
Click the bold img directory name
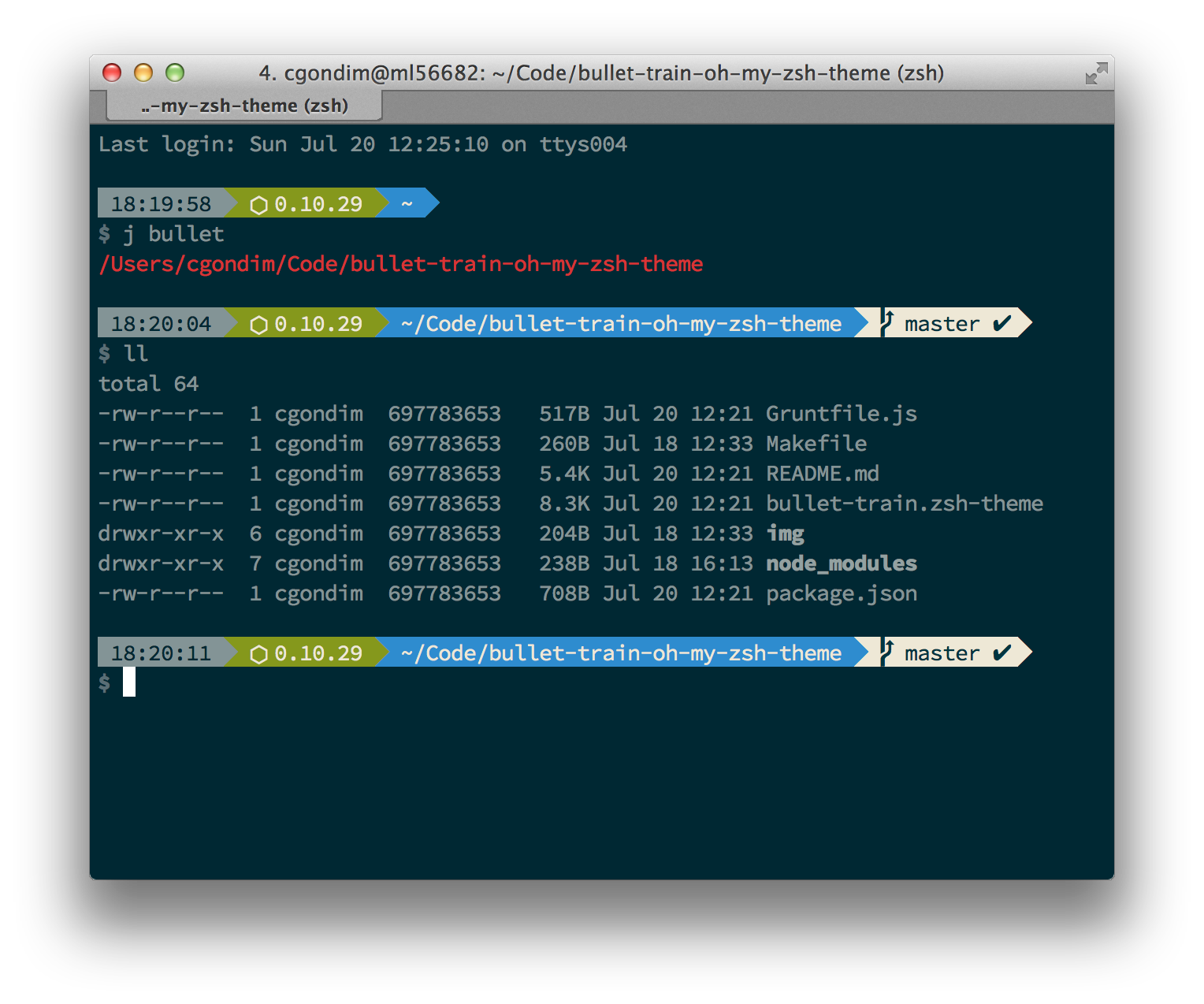(x=785, y=534)
